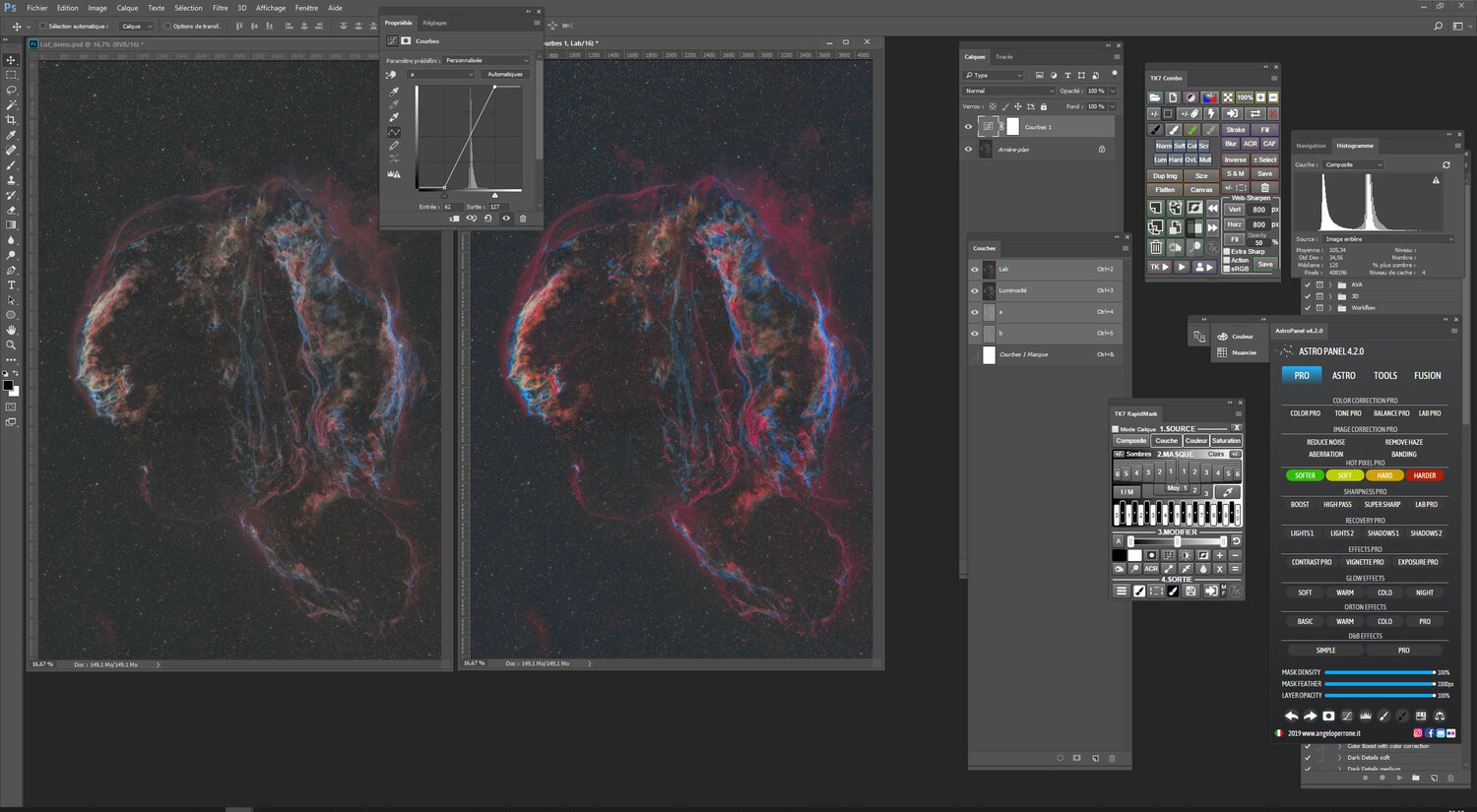Click the Vert value field in Web-Sharpen
Viewport: 1477px width, 812px height.
tap(1258, 210)
